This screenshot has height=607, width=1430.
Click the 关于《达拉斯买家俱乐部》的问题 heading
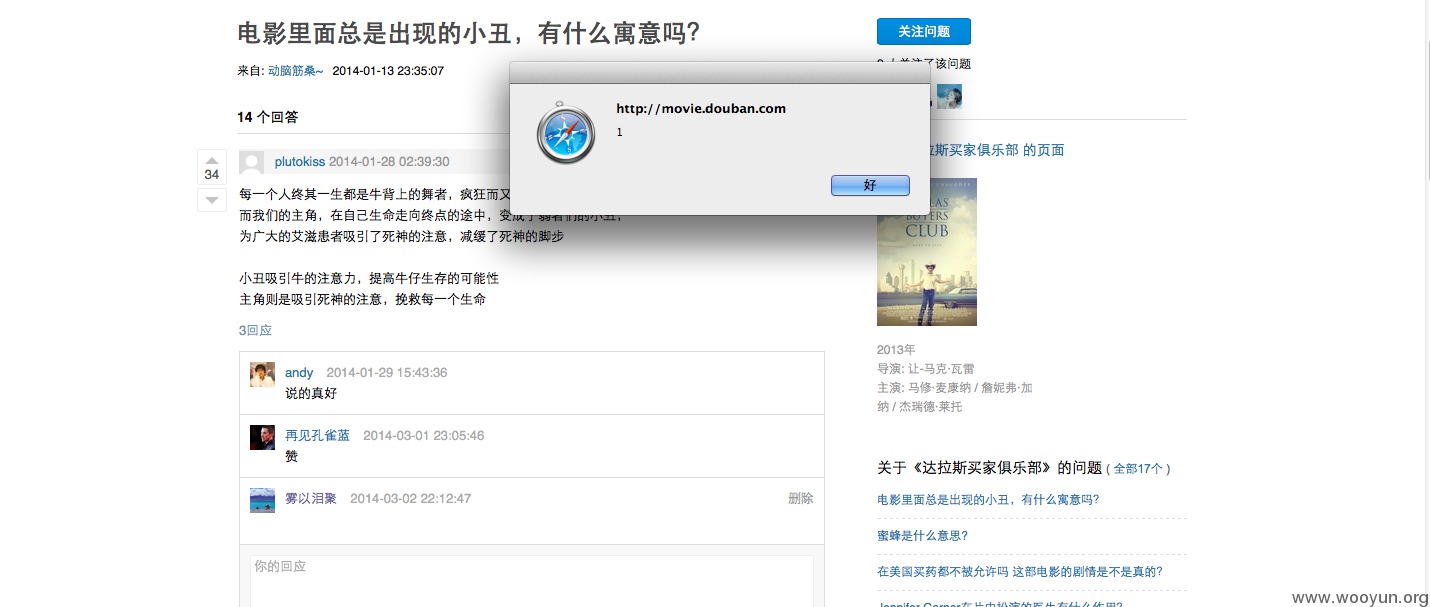coord(989,467)
